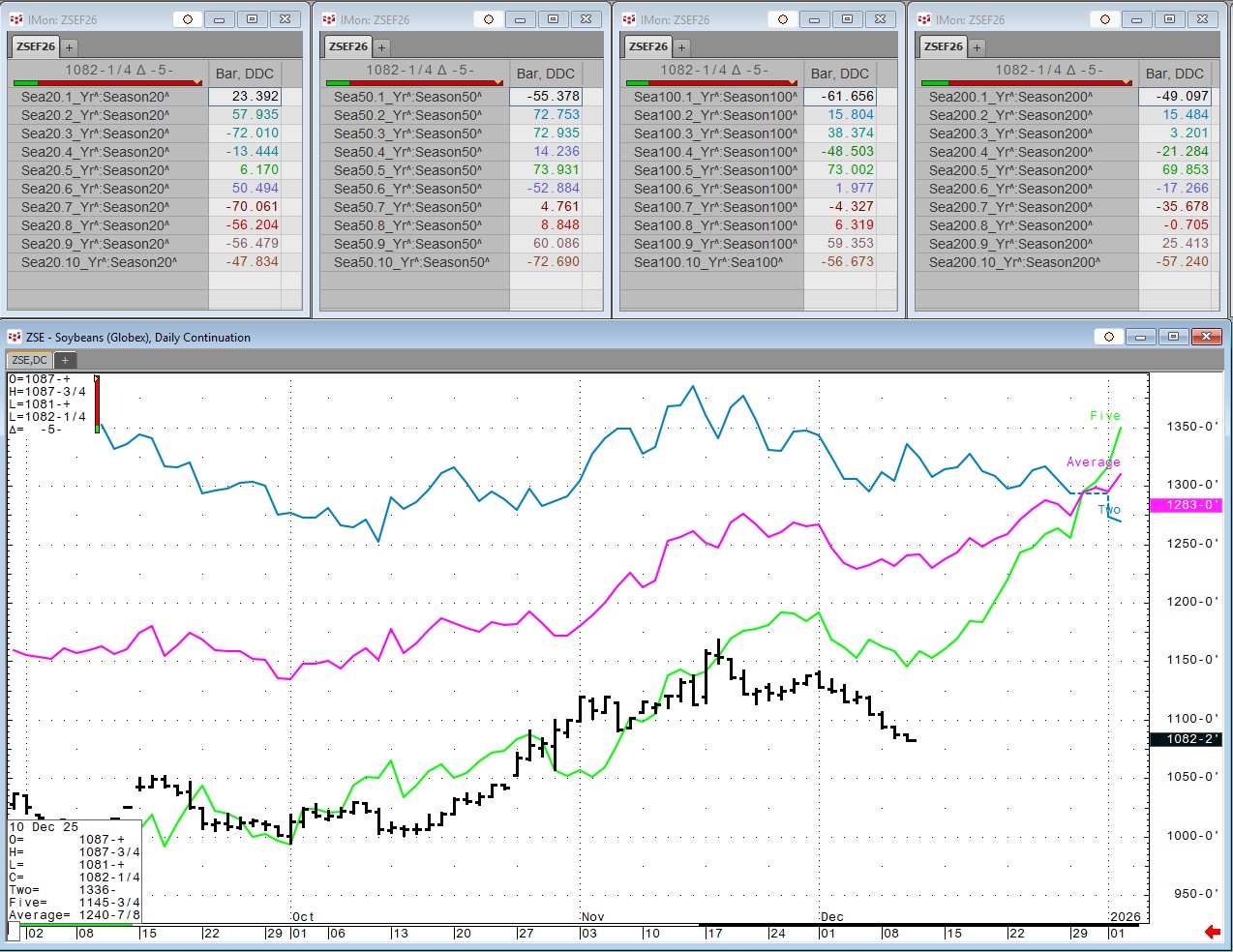Click the ZSE Soybeans chart window icon
Image resolution: width=1233 pixels, height=952 pixels.
pyautogui.click(x=14, y=337)
